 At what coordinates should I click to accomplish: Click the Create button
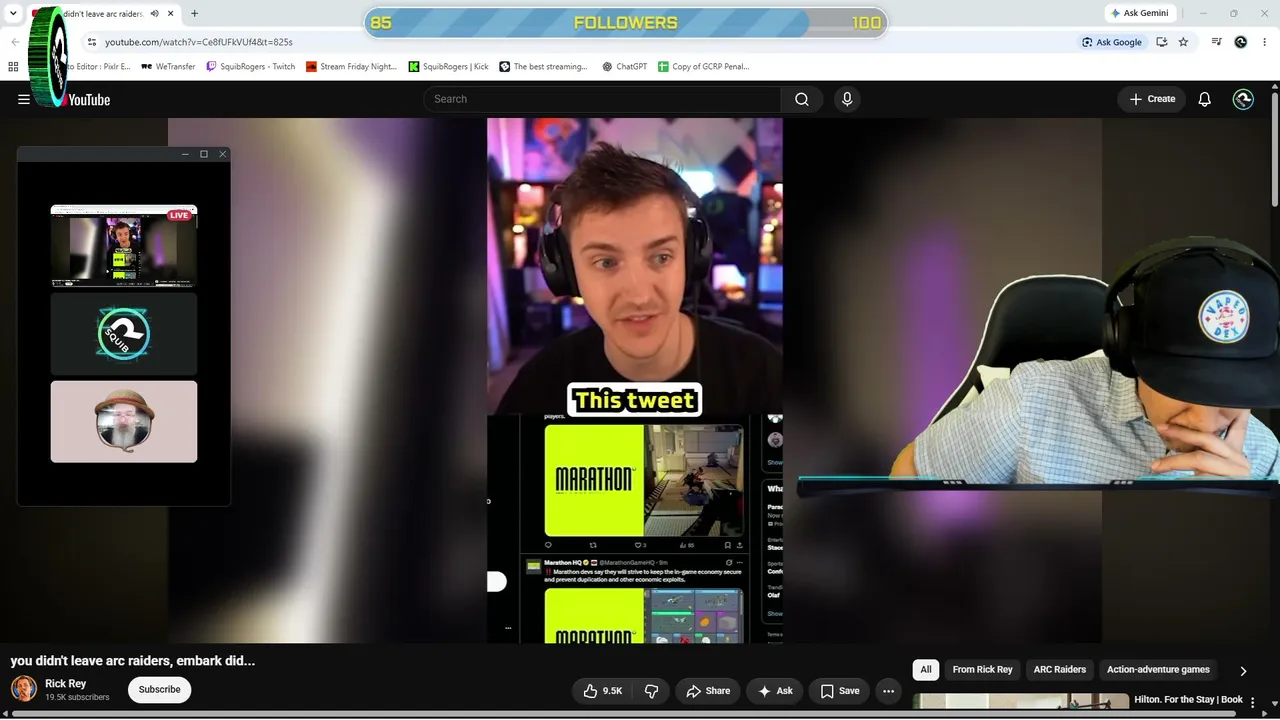pos(1152,99)
